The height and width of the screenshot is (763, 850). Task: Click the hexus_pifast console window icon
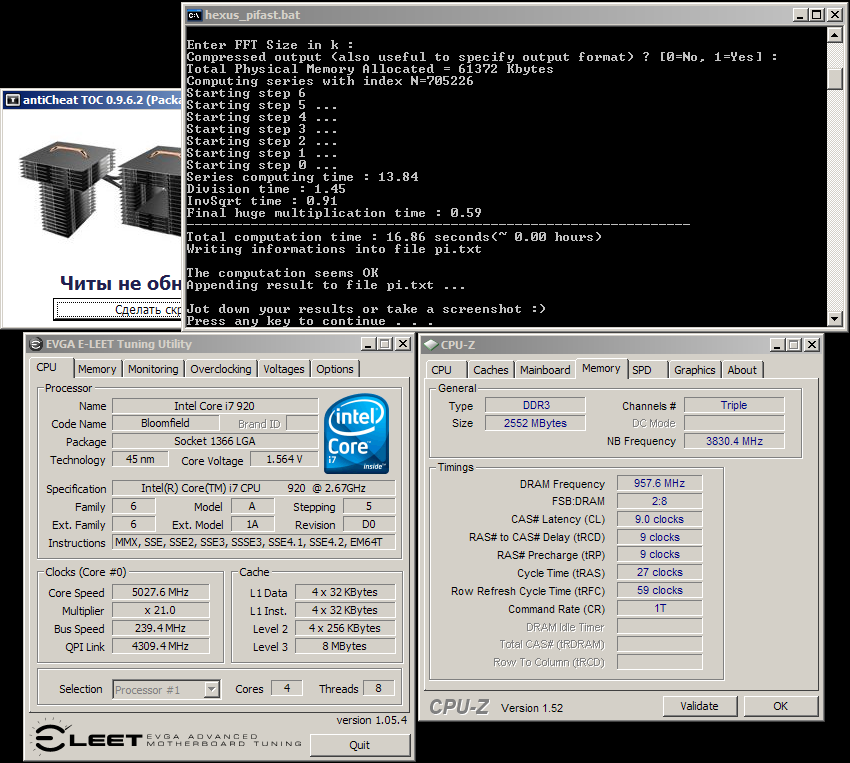[194, 15]
